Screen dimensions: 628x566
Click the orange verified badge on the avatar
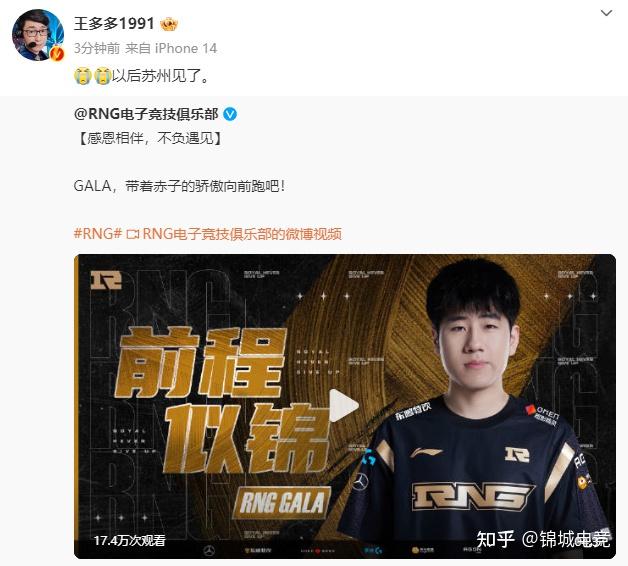[x=57, y=53]
